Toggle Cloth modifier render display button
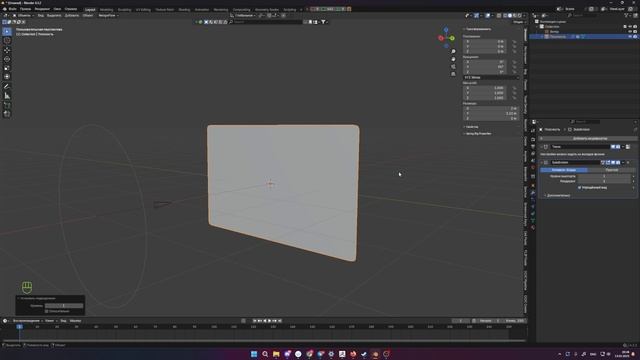This screenshot has height=360, width=640. (618, 147)
